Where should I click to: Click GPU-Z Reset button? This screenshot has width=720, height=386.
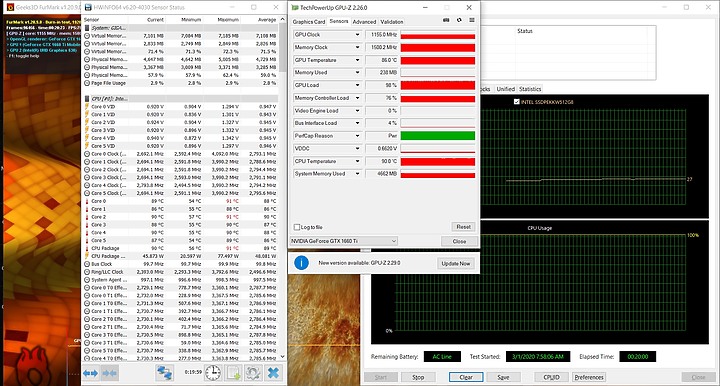[463, 227]
